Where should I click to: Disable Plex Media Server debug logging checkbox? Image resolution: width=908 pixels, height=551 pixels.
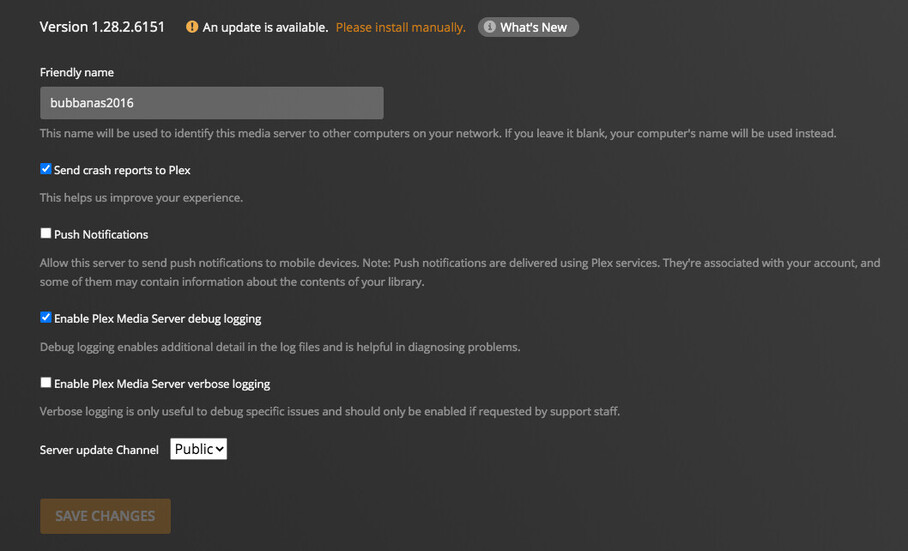[46, 317]
